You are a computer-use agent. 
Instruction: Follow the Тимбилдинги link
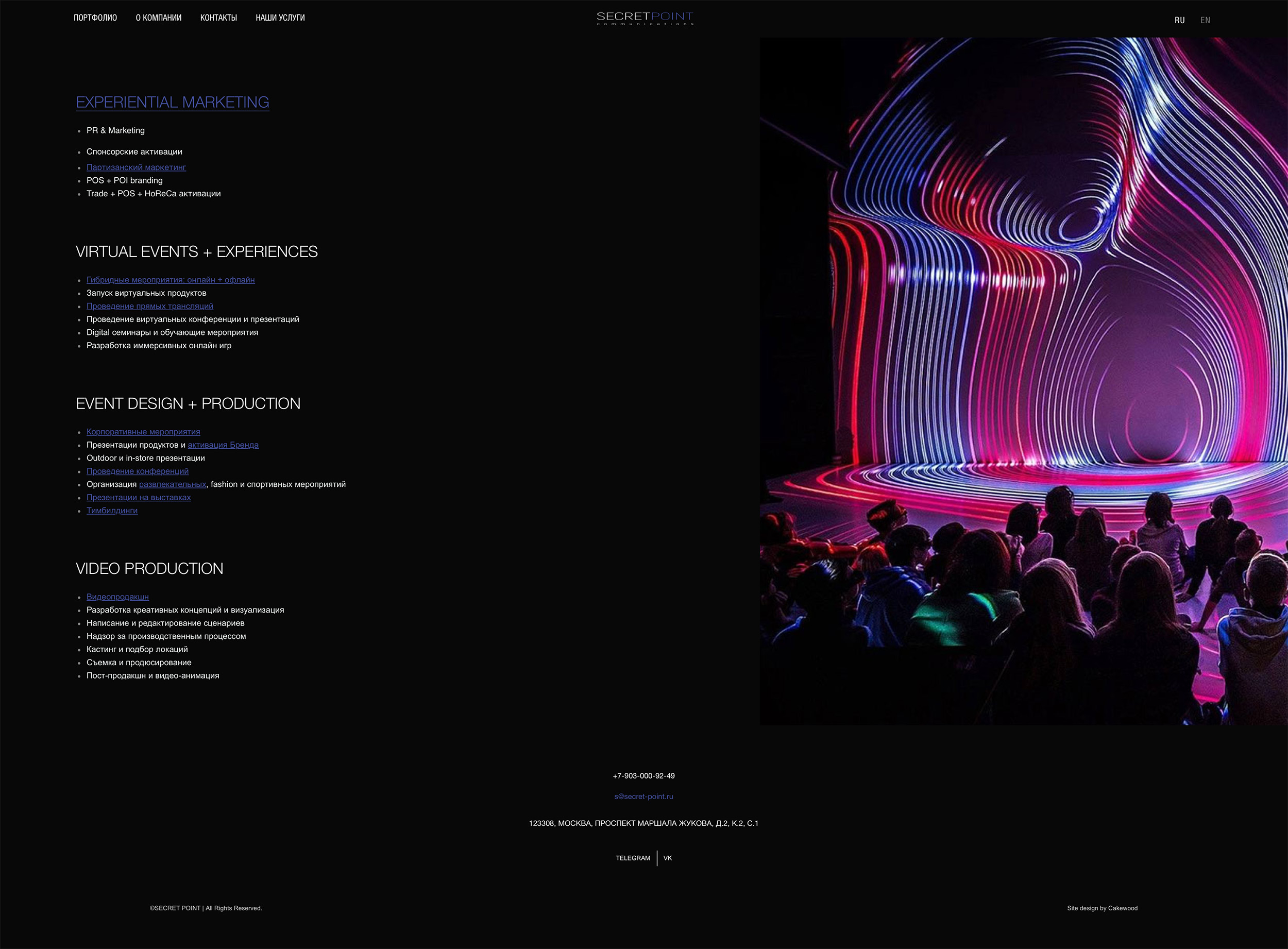[x=112, y=510]
